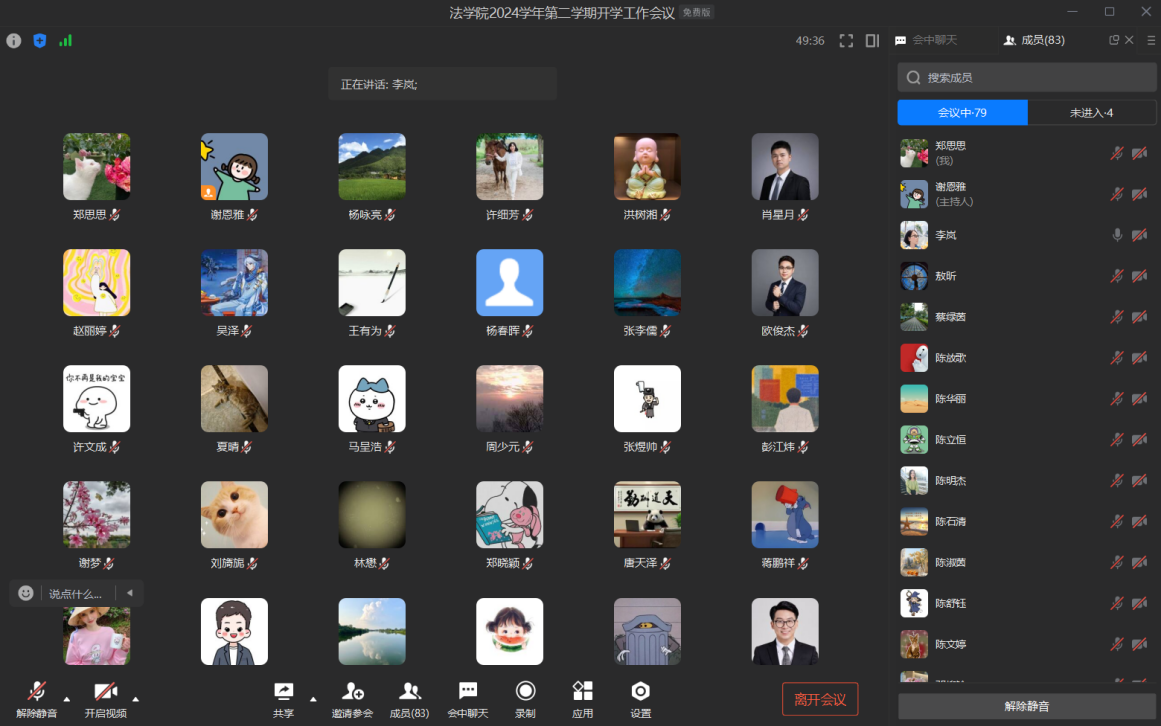
Task: Expand share options arrow beside 共享
Action: coord(313,698)
